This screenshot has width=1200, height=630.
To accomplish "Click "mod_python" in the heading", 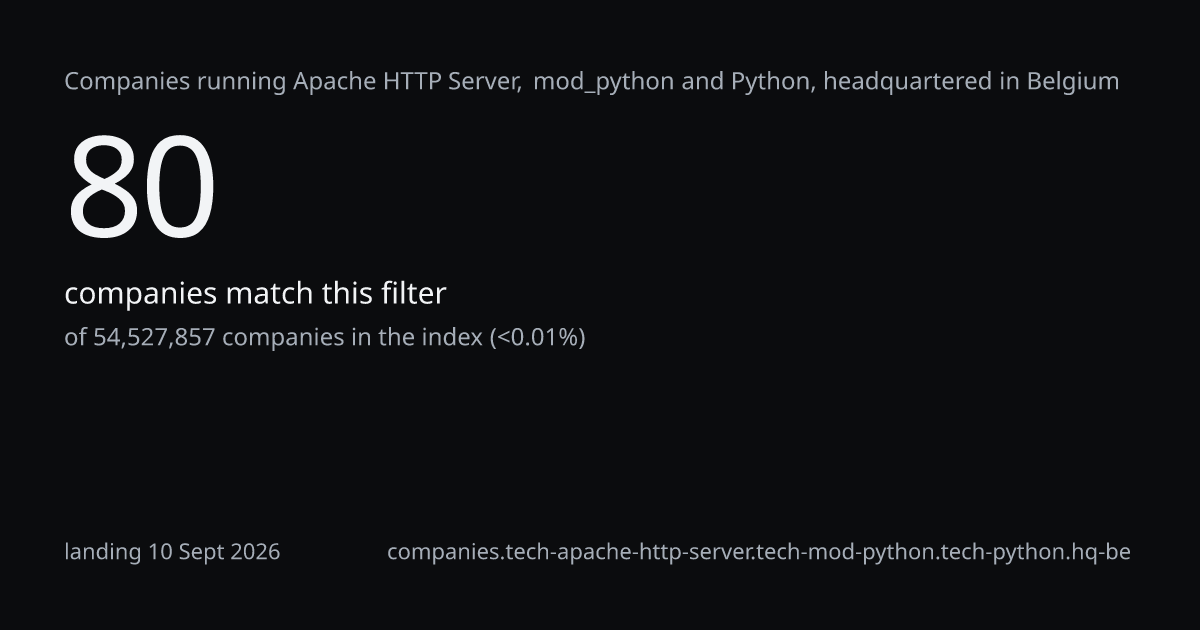I will pos(604,82).
